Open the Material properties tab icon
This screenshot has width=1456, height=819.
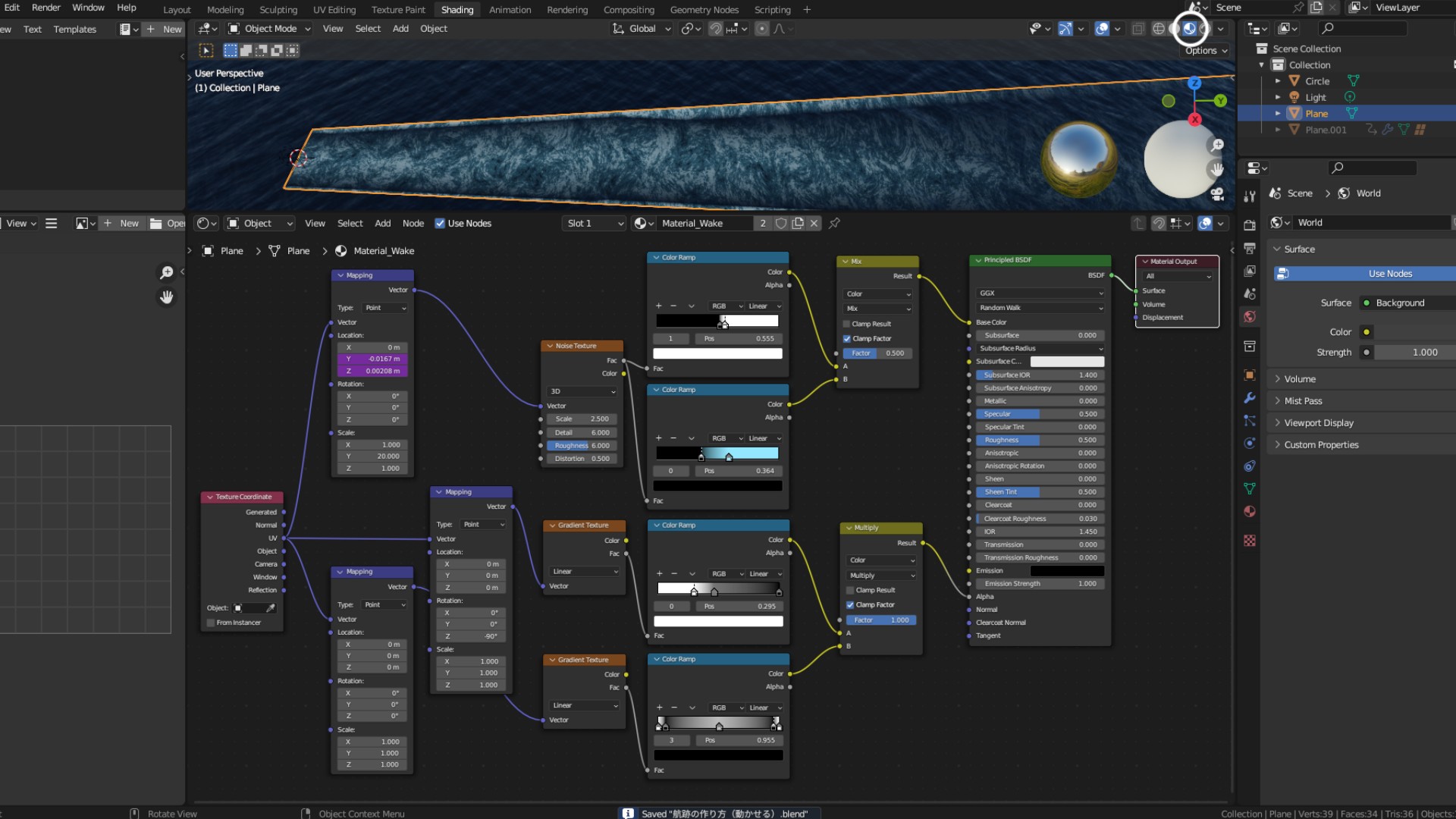click(1250, 511)
